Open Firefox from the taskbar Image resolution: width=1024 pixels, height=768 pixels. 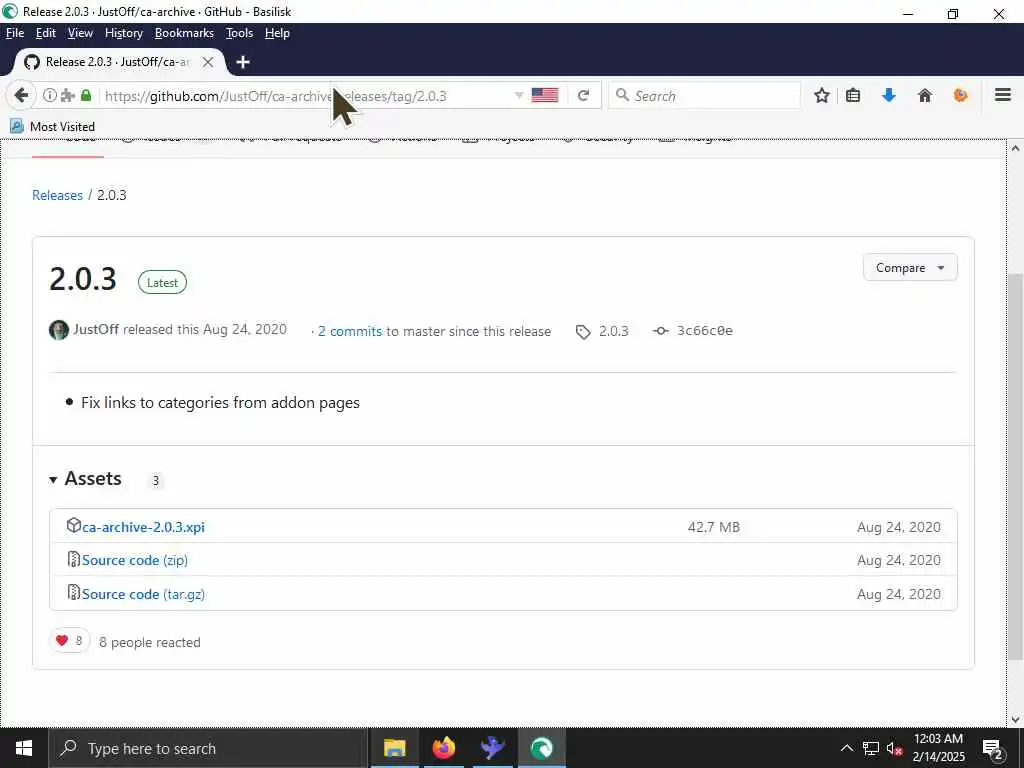tap(443, 748)
